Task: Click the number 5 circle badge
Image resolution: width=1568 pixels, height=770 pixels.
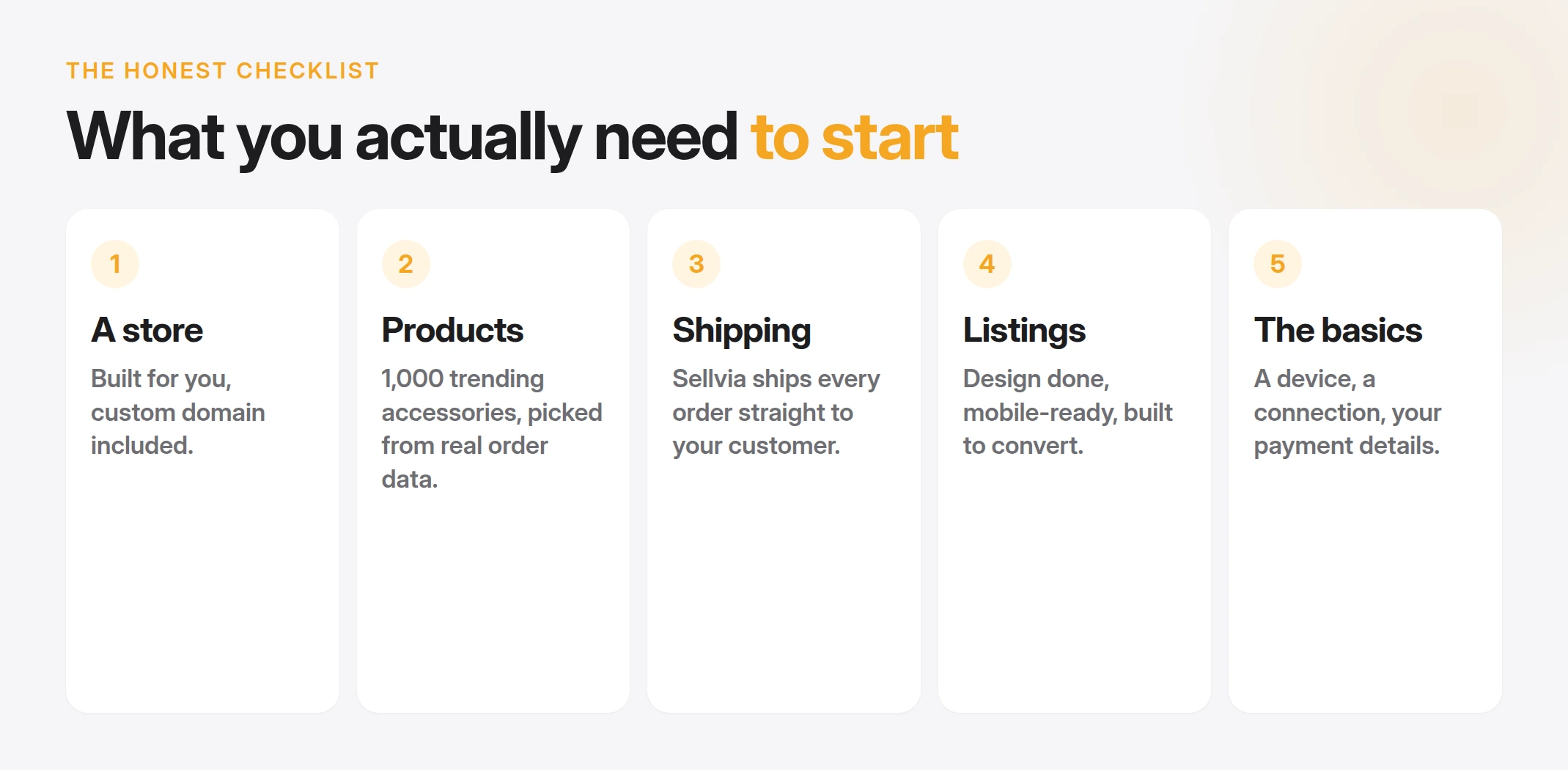Action: [x=1278, y=264]
